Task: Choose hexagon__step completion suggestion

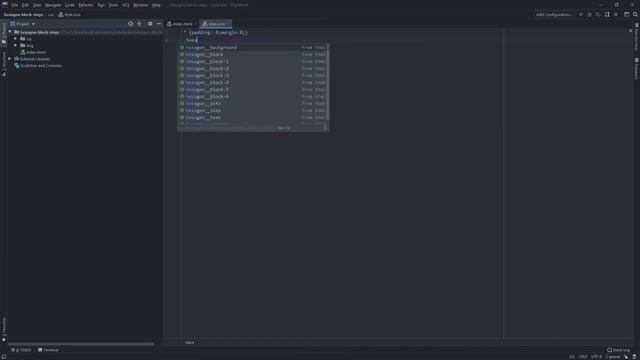Action: [x=253, y=110]
